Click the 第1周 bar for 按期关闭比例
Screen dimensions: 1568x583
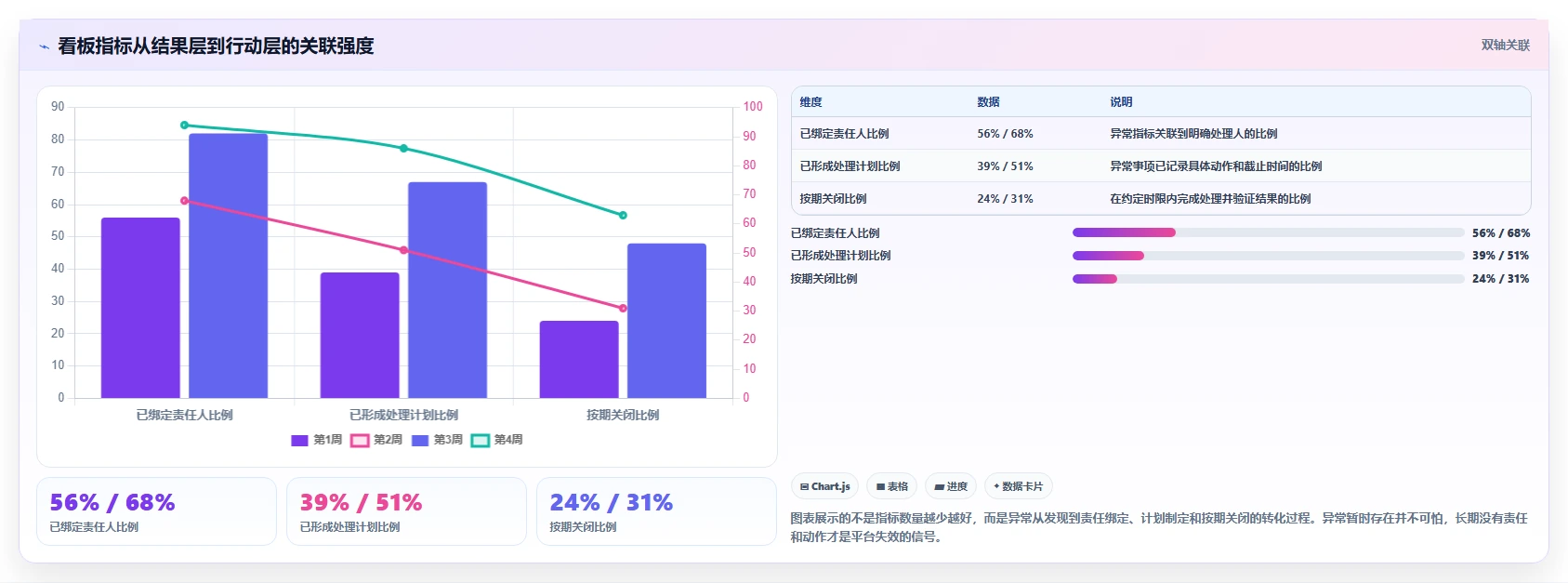[x=579, y=359]
